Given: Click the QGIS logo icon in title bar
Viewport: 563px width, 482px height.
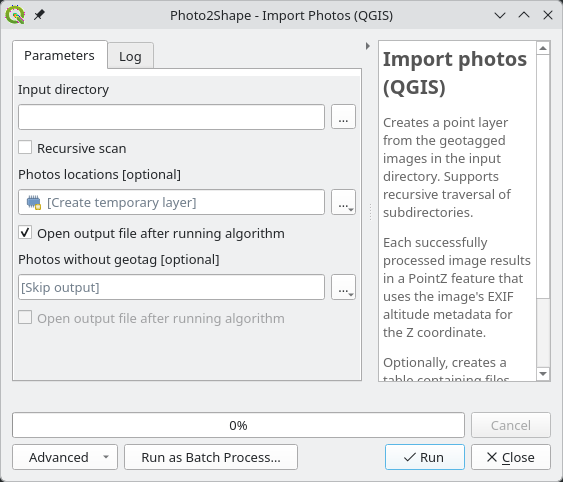Looking at the screenshot, I should click(x=15, y=15).
